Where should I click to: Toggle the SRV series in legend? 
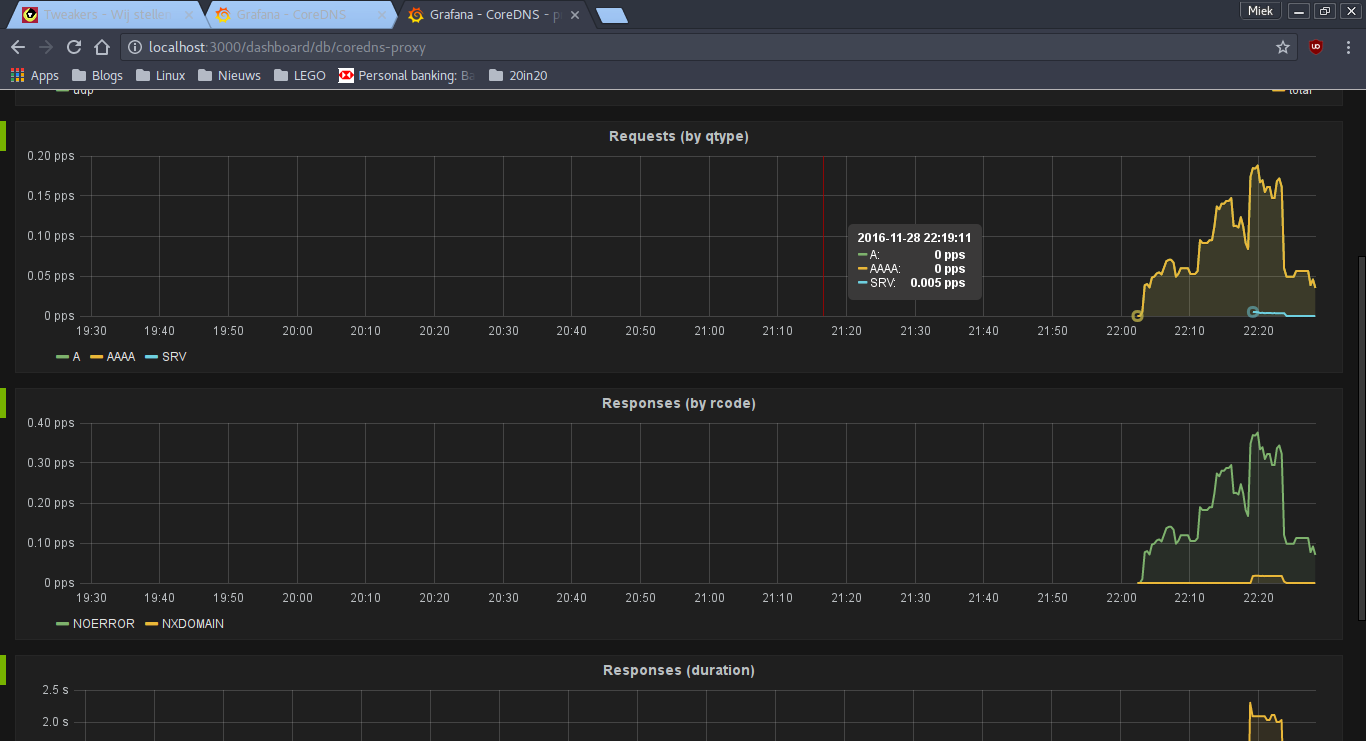pyautogui.click(x=174, y=356)
